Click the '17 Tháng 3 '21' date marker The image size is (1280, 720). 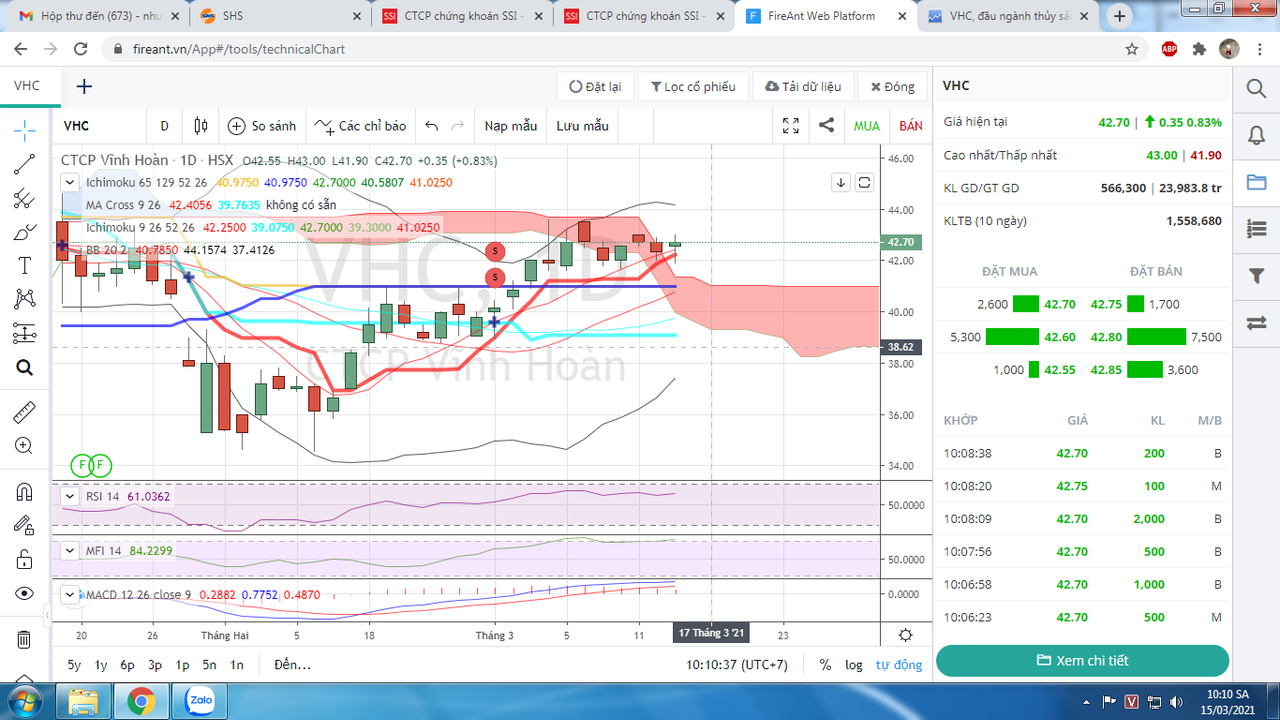pyautogui.click(x=712, y=634)
